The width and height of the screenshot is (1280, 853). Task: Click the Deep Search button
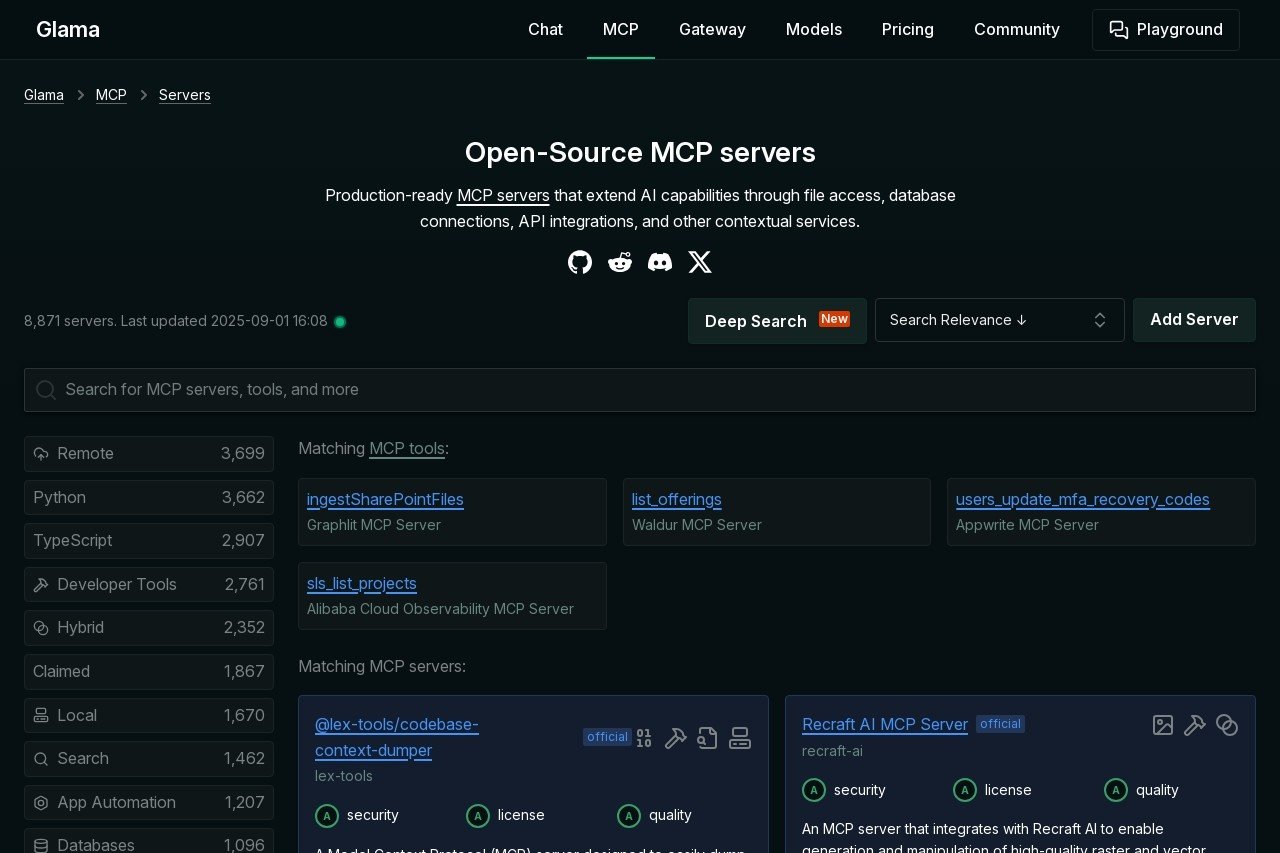[x=777, y=321]
